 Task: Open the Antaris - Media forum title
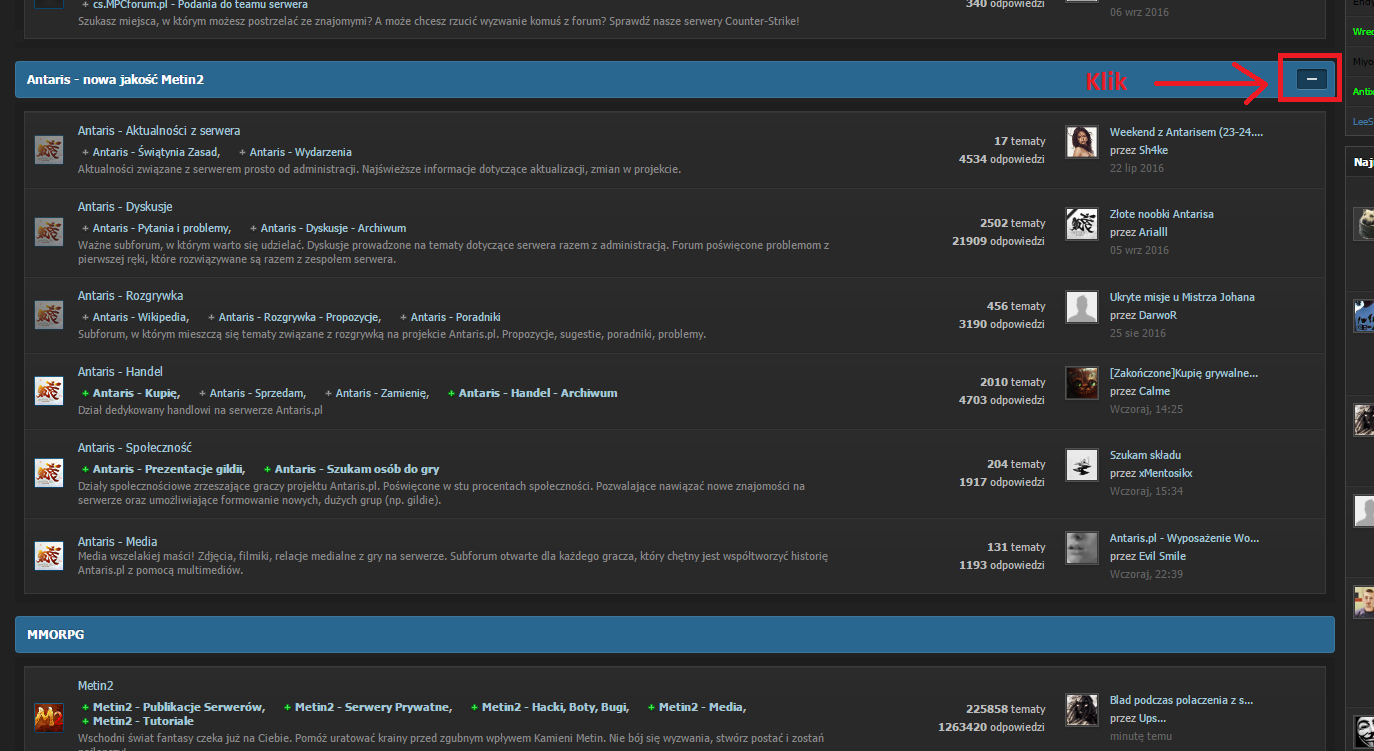[x=117, y=542]
